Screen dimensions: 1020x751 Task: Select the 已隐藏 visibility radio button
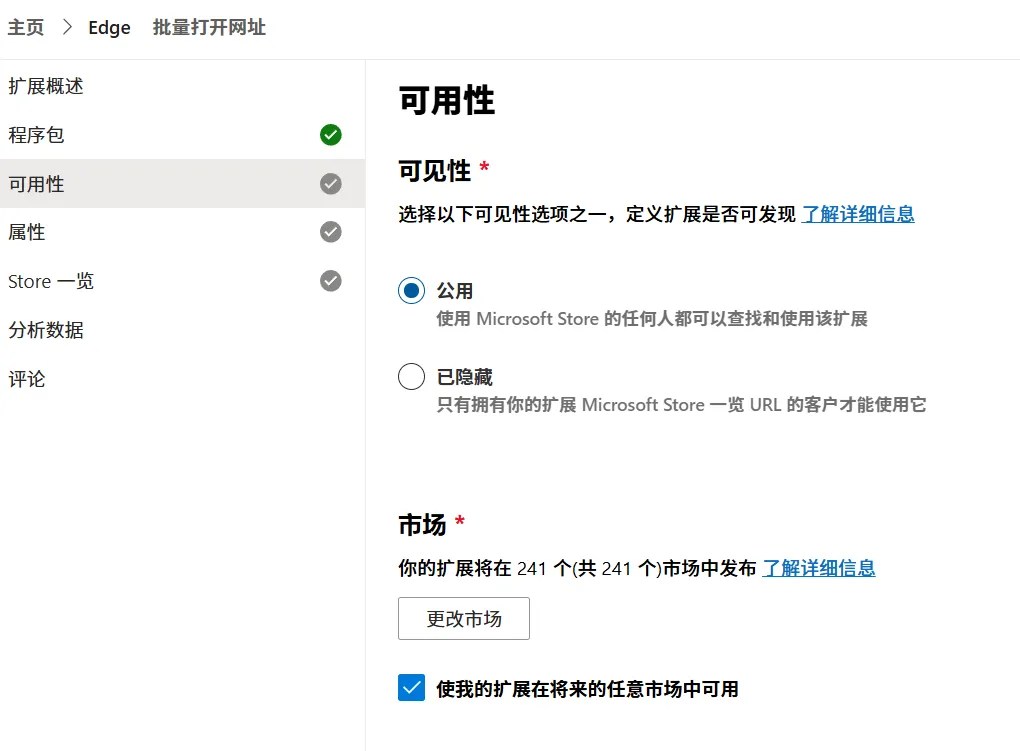click(x=411, y=377)
